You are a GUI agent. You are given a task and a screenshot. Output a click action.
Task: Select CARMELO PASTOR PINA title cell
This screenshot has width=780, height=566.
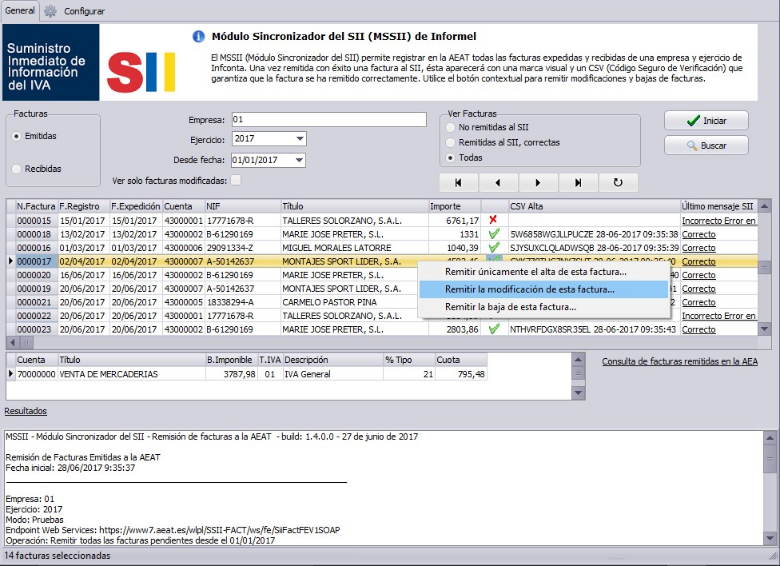pyautogui.click(x=355, y=302)
